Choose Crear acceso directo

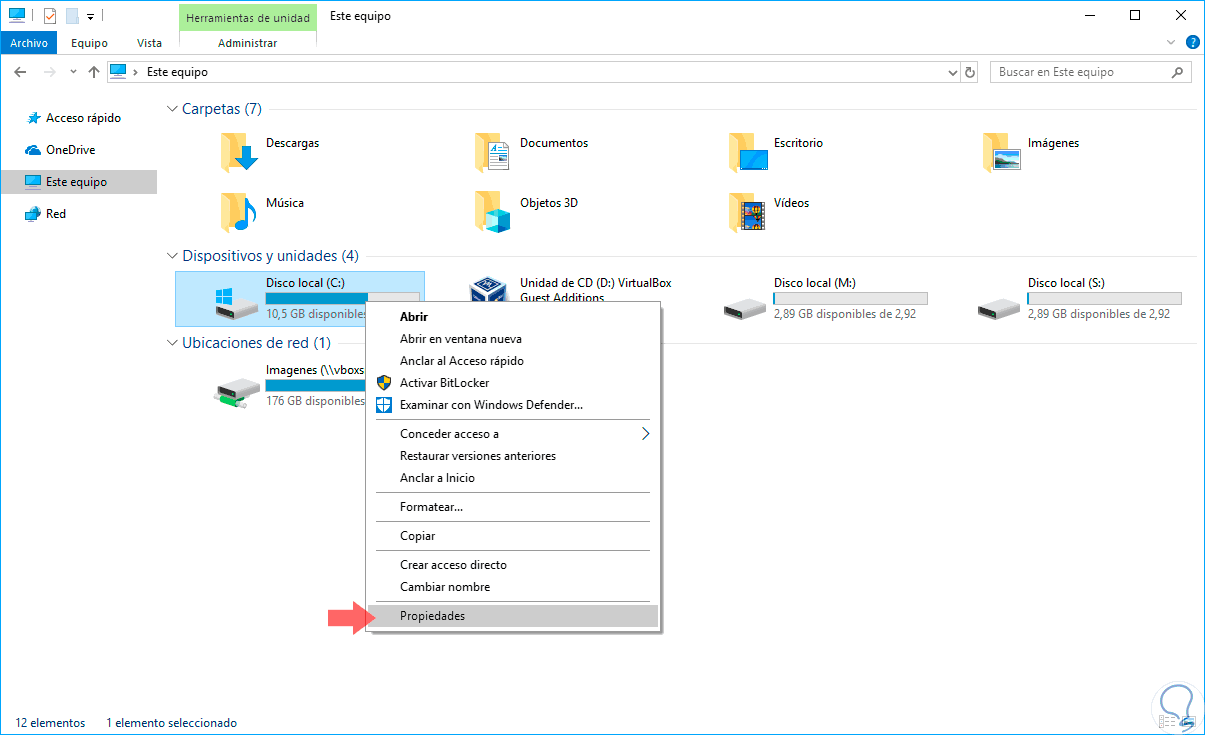[513, 565]
